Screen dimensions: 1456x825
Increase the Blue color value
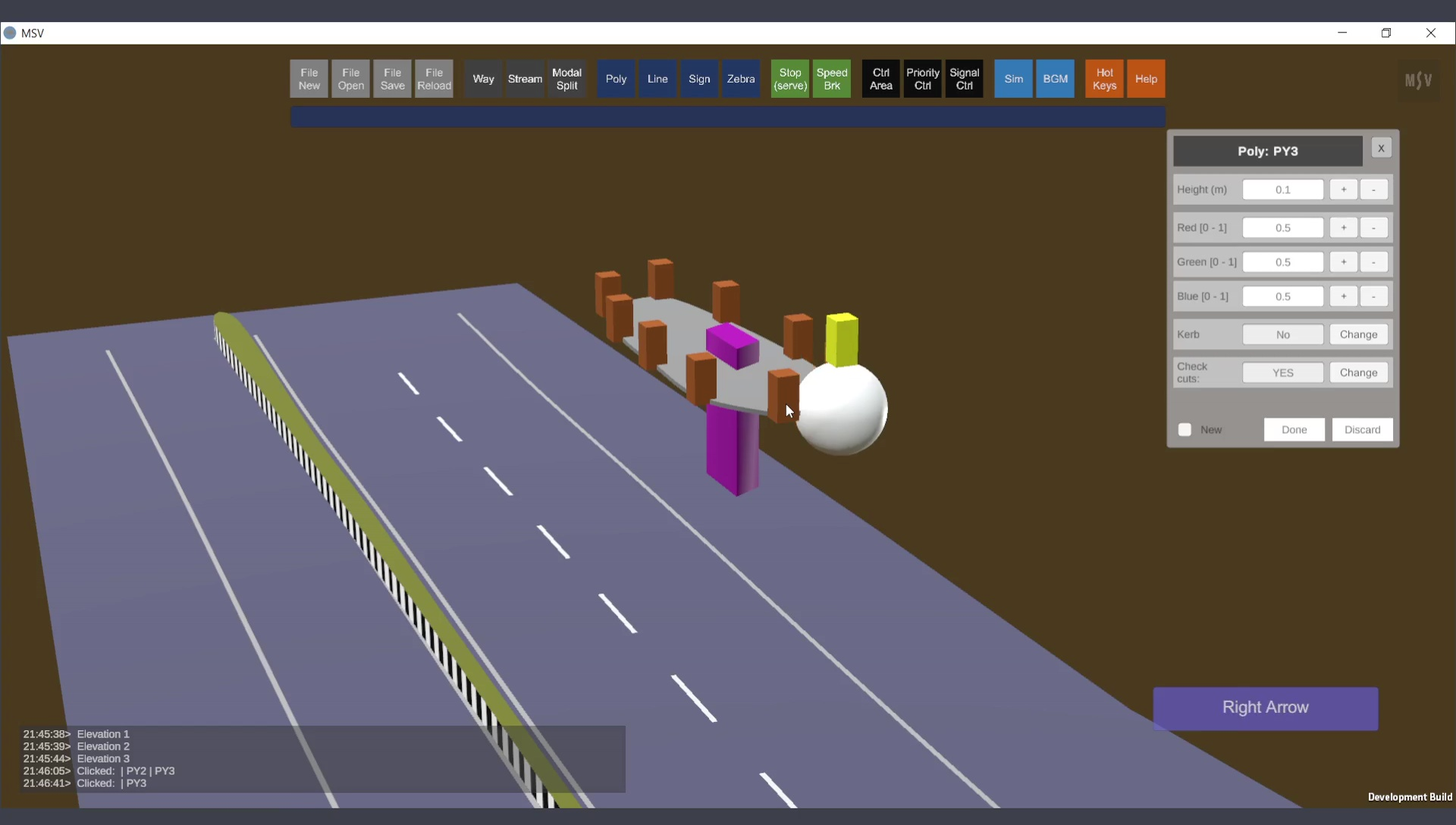coord(1343,296)
